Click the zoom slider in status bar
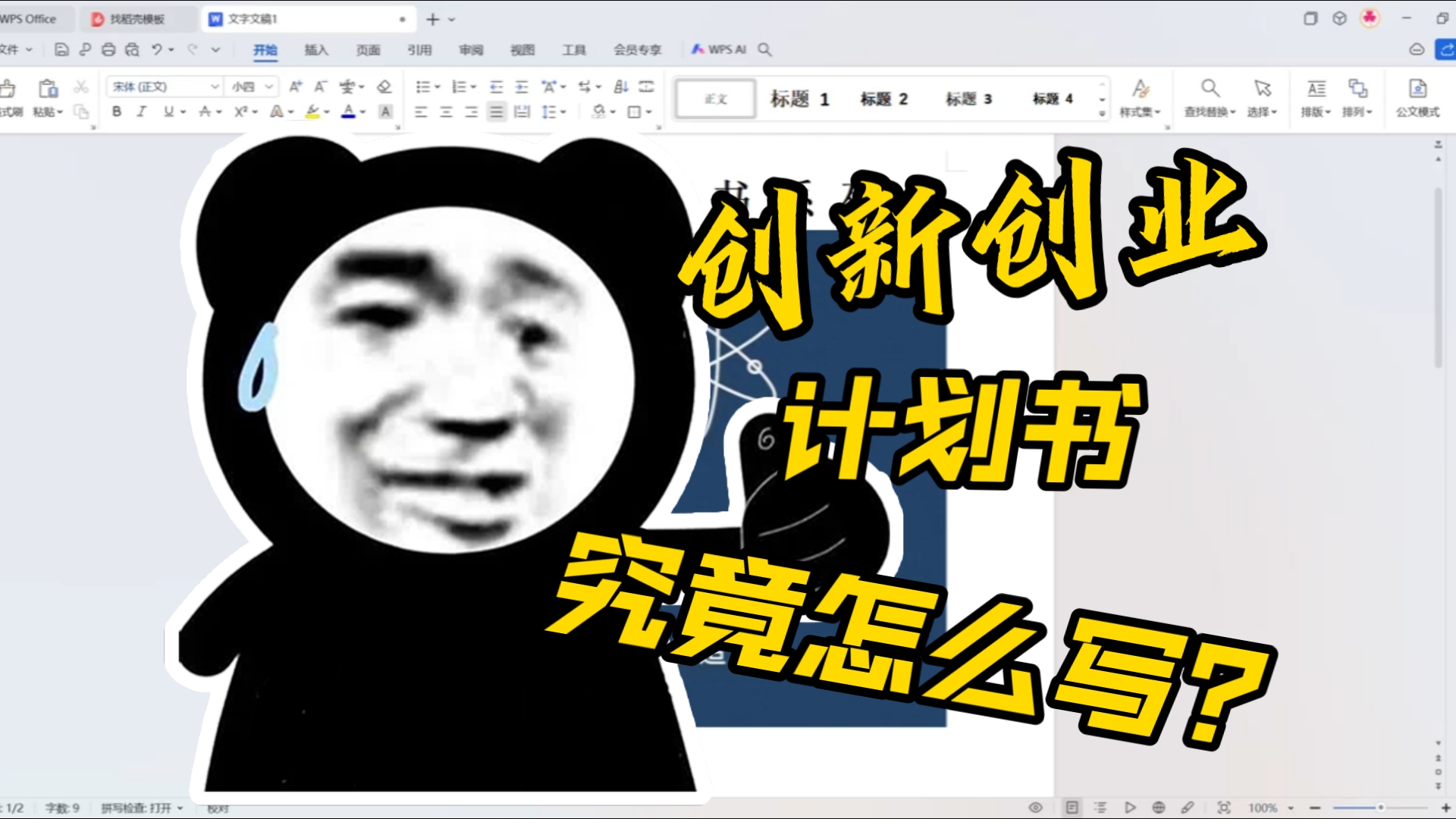Viewport: 1456px width, 819px height. (x=1381, y=808)
